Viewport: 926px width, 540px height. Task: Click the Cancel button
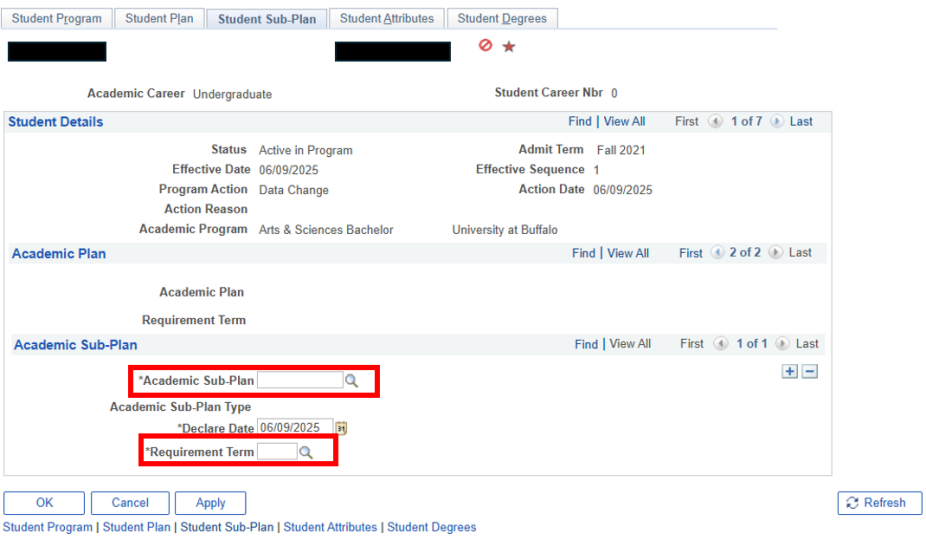[130, 503]
